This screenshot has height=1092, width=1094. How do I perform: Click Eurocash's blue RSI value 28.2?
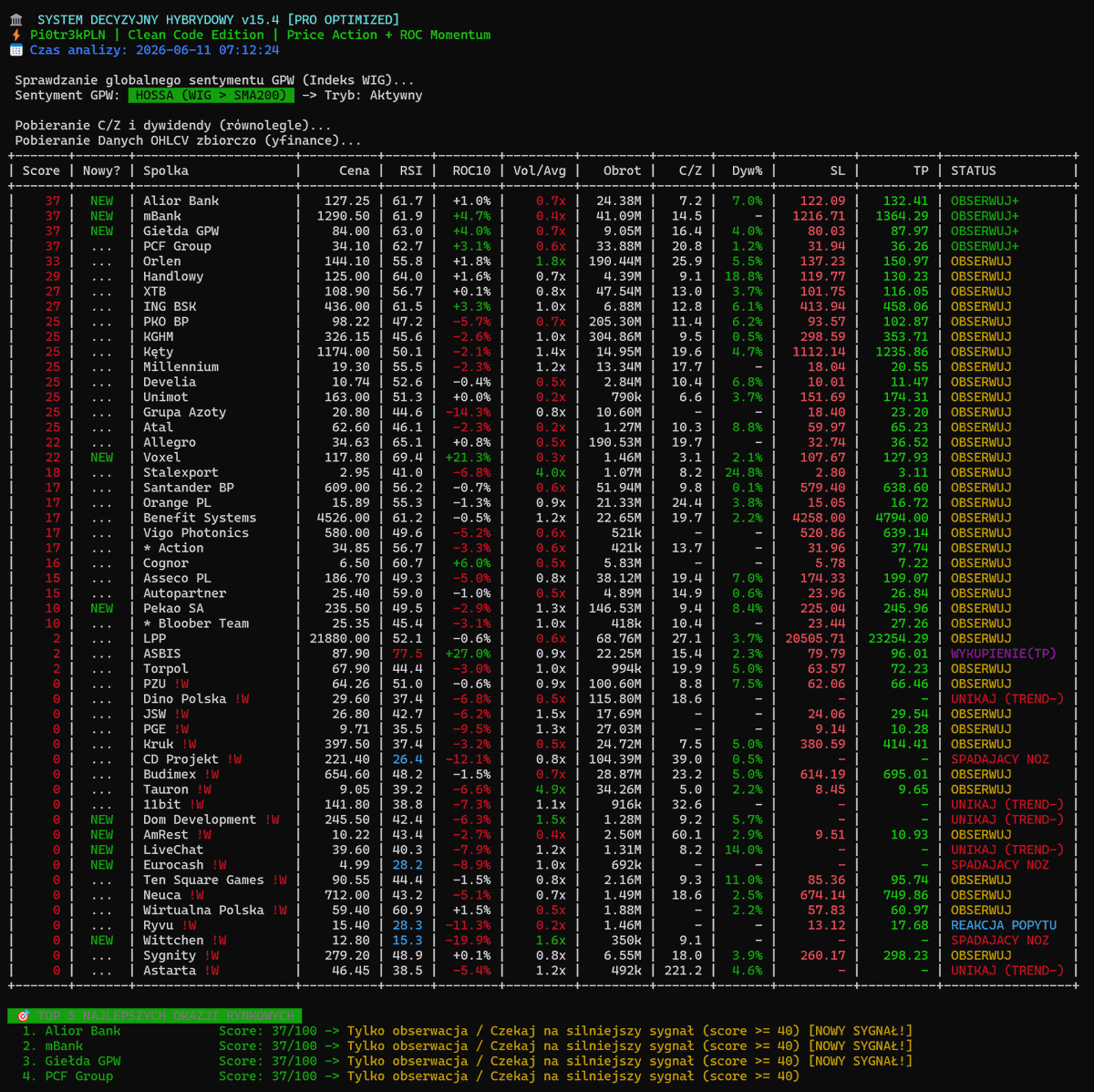[x=408, y=865]
